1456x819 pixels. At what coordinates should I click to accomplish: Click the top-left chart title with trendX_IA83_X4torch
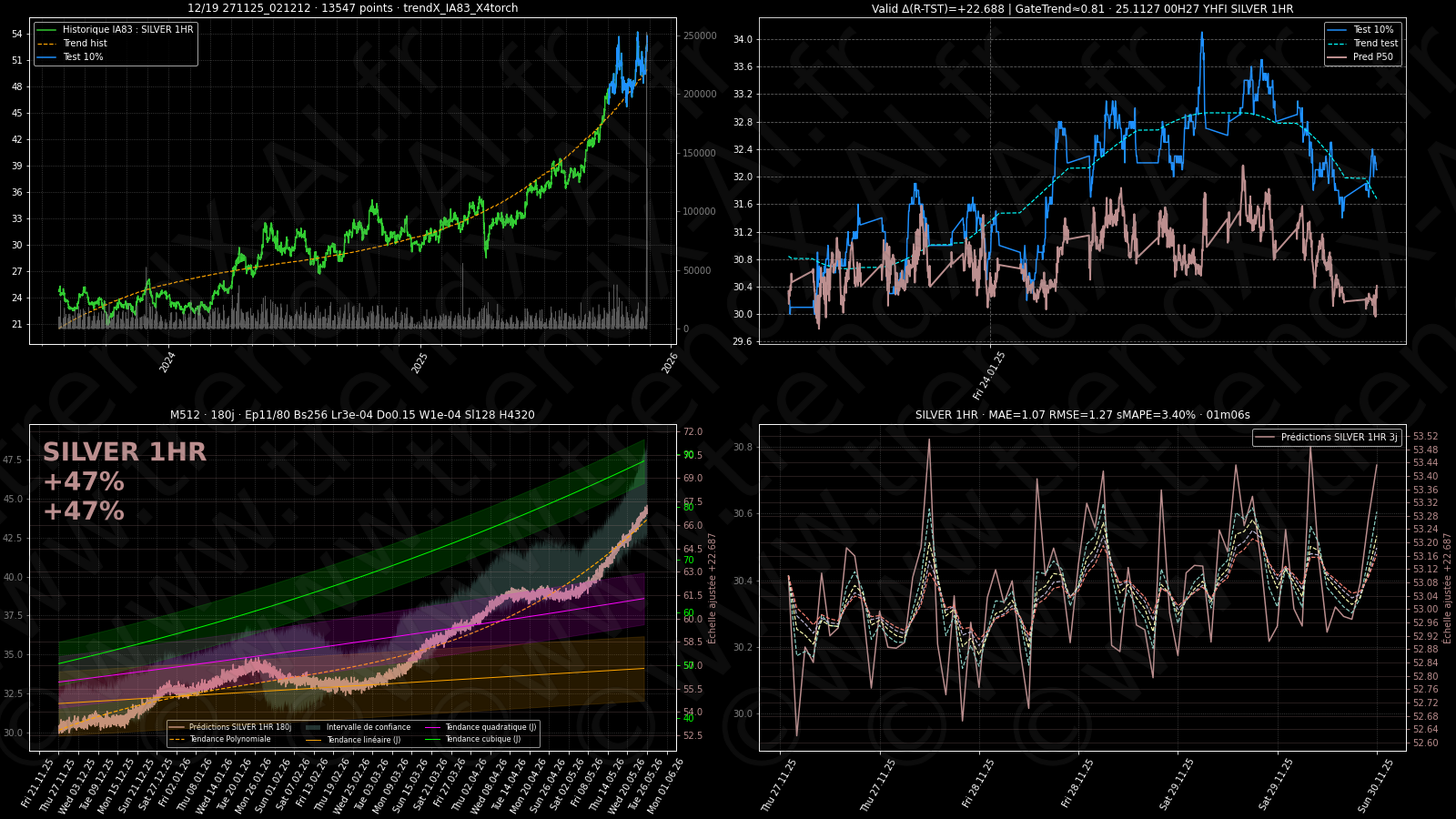point(352,8)
